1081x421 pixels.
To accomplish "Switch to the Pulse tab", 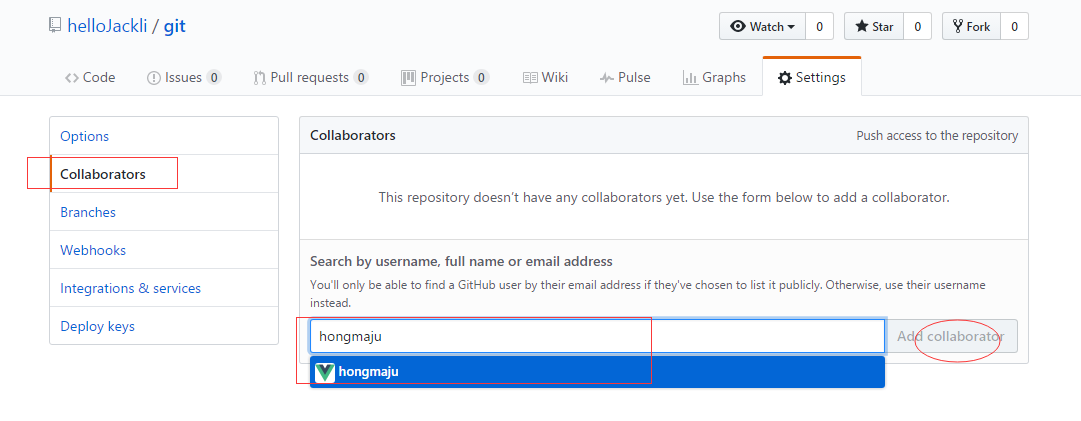I will pyautogui.click(x=625, y=77).
